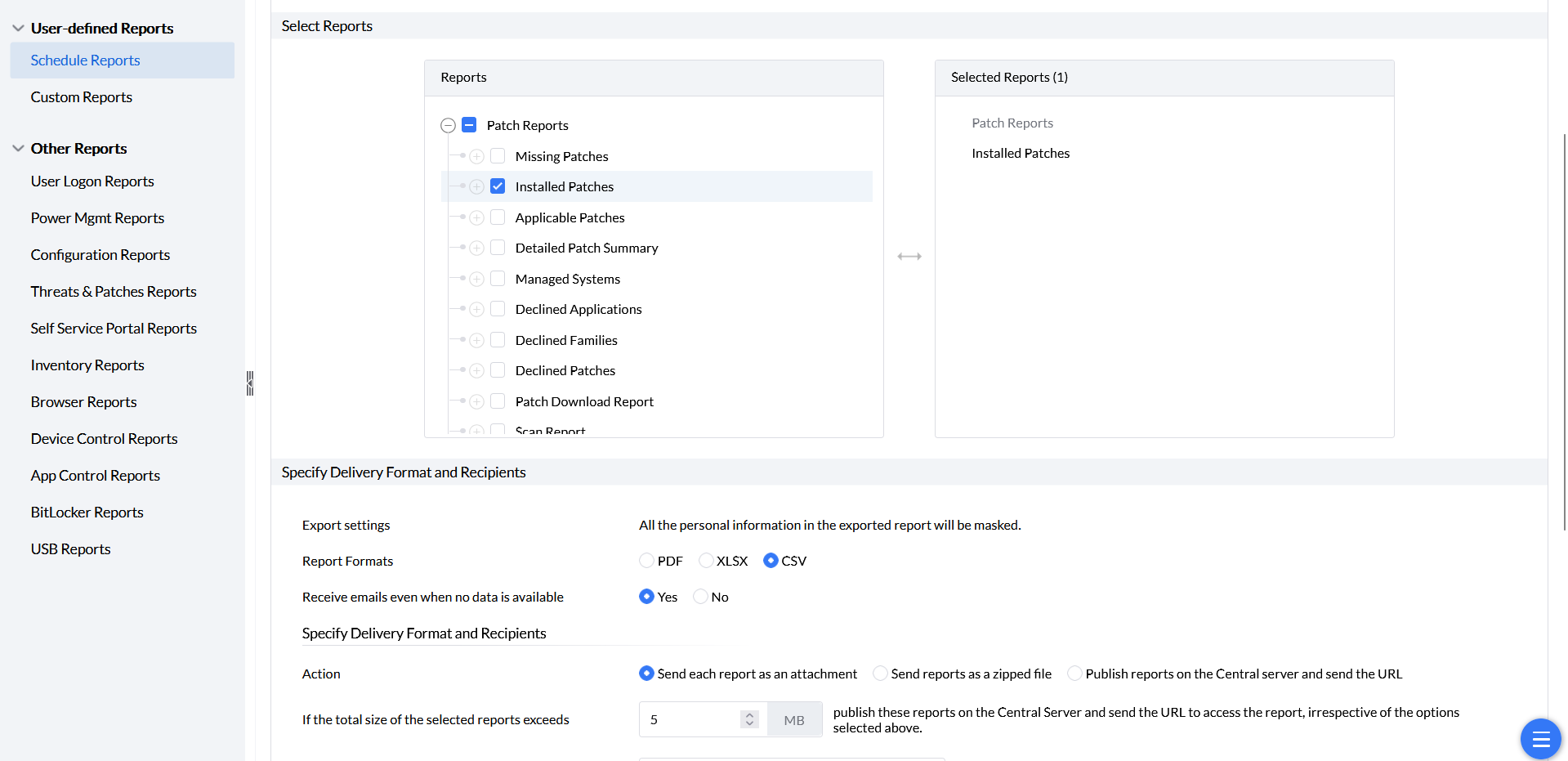Increase the MB size limit stepper
This screenshot has width=1568, height=761.
click(x=749, y=715)
